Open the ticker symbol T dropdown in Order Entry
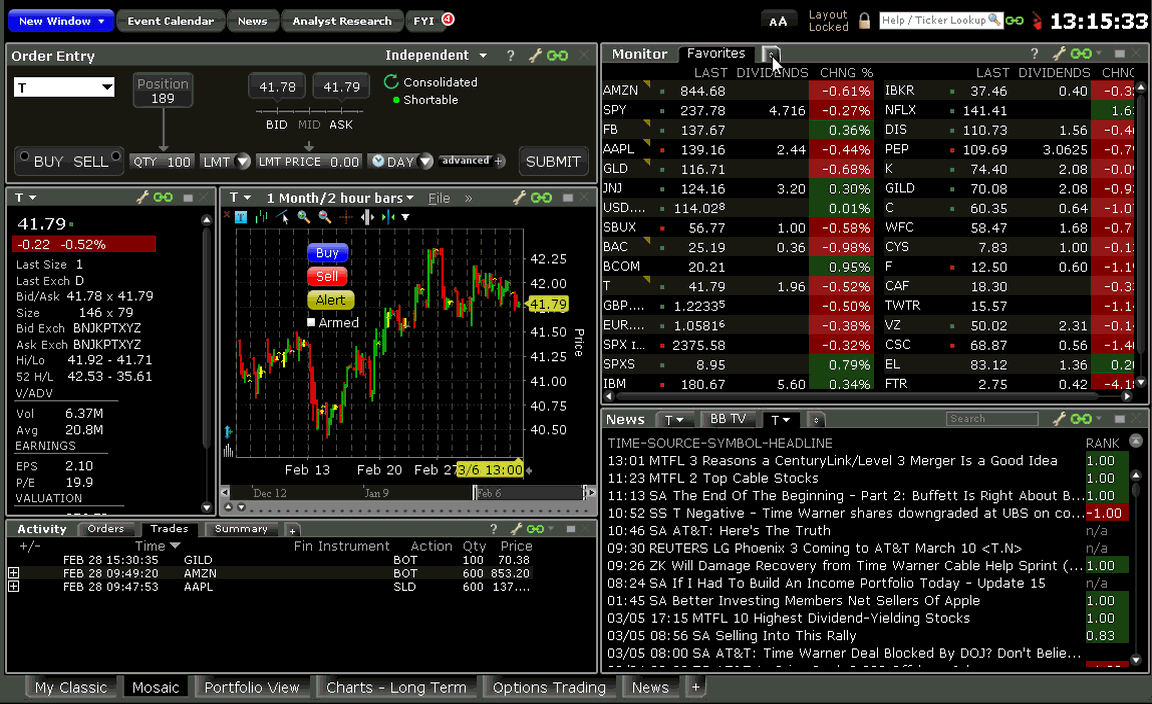 click(107, 88)
